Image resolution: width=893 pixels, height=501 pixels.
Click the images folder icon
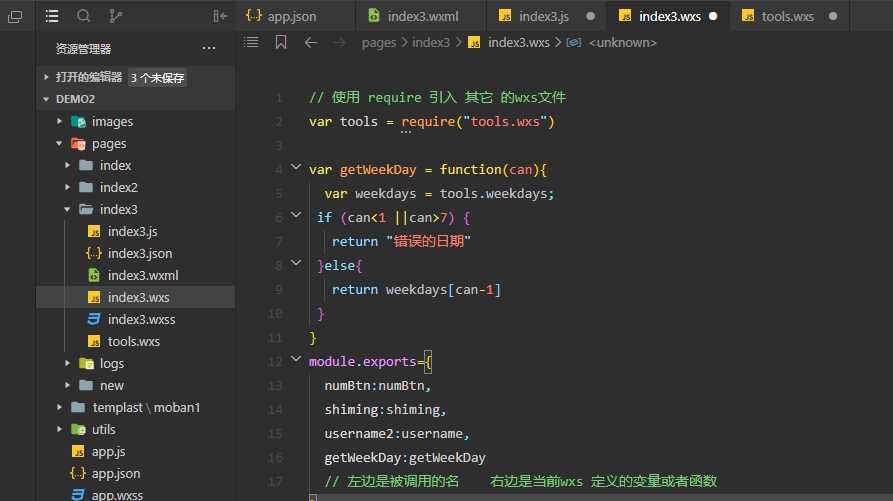pos(79,121)
